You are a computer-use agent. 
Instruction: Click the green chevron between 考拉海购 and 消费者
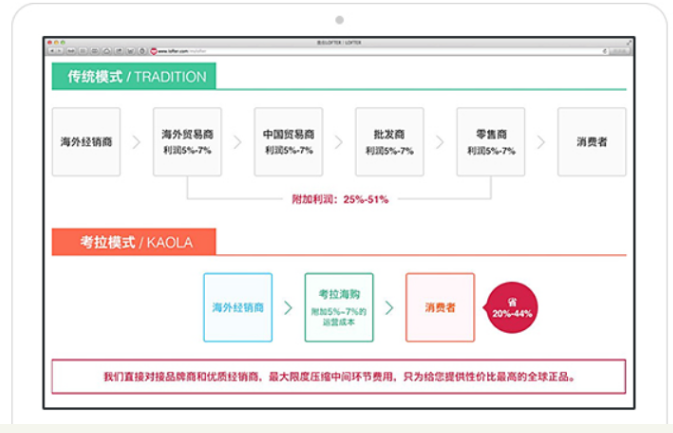(389, 308)
